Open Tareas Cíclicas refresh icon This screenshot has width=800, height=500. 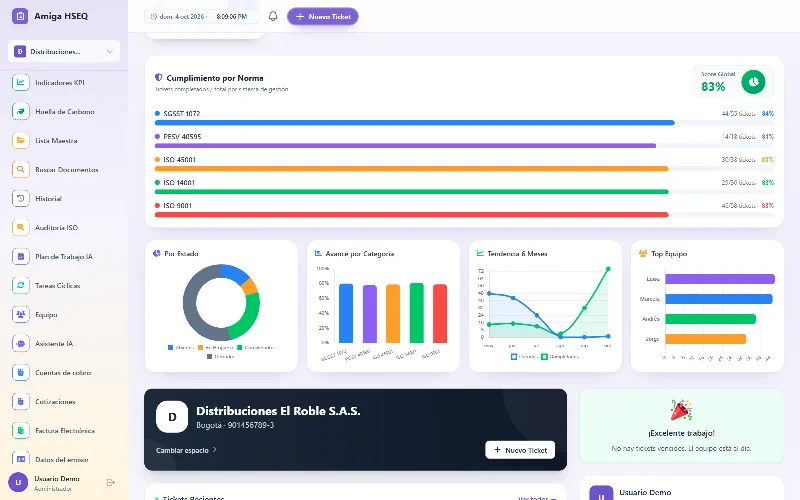[x=20, y=286]
